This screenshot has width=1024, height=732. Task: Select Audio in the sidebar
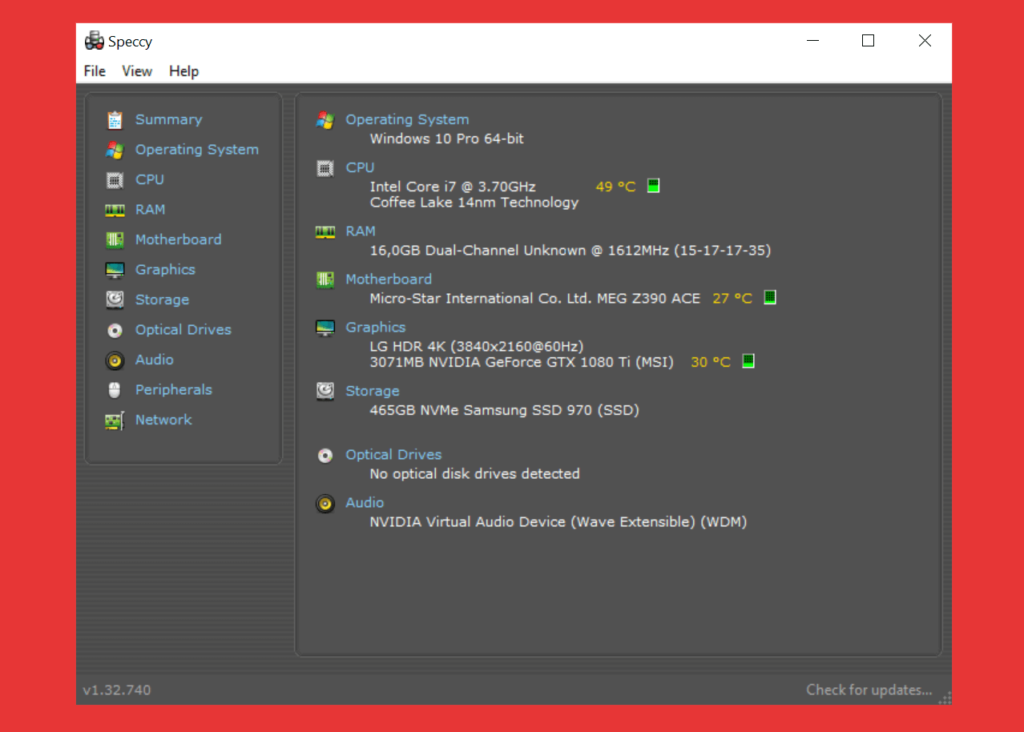point(154,360)
